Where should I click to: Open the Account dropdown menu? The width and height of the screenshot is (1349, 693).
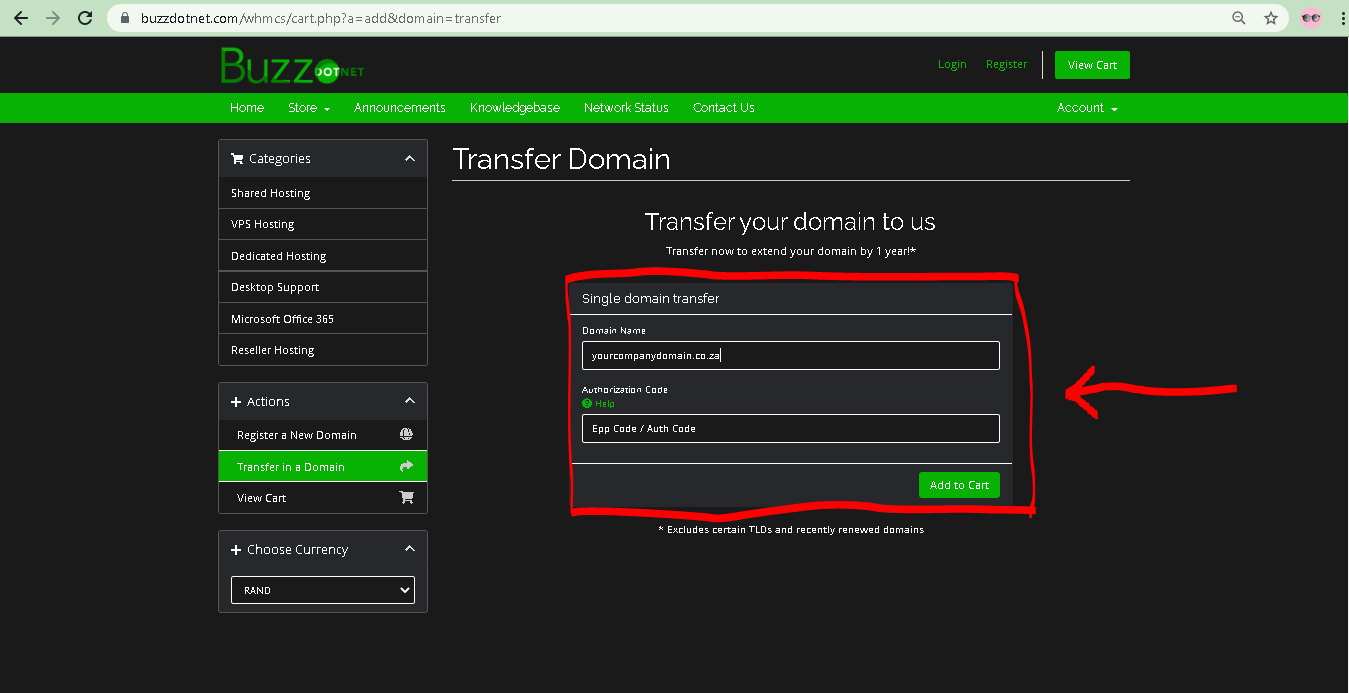pos(1087,108)
